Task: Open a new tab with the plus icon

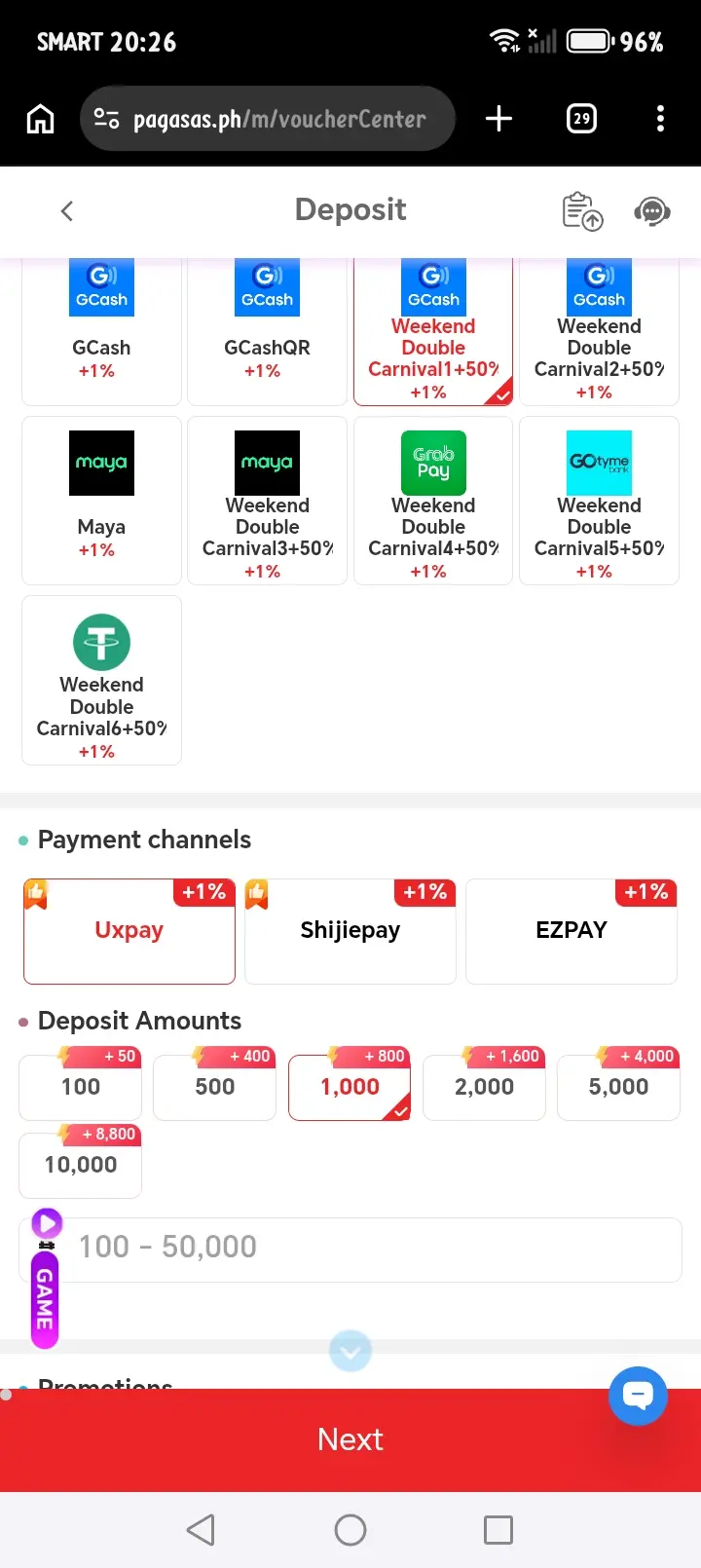Action: (498, 119)
